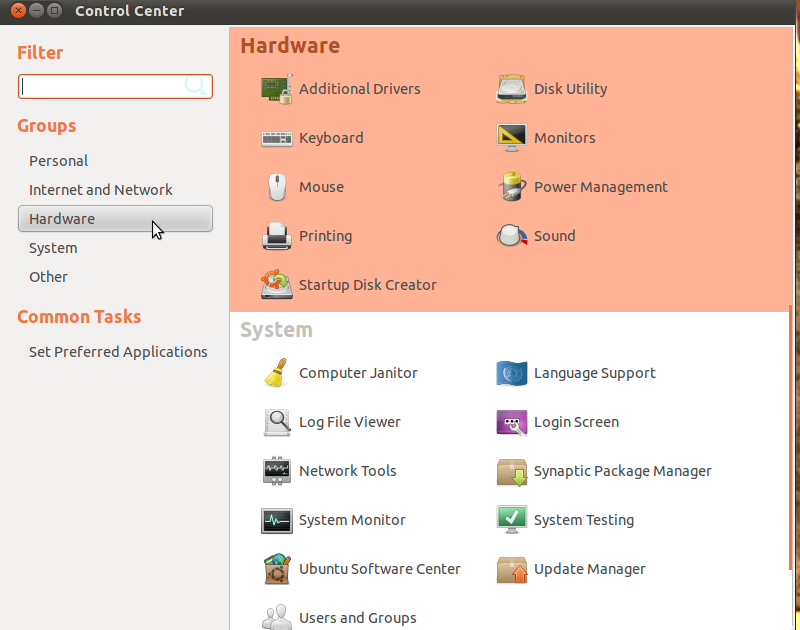This screenshot has width=800, height=630.
Task: Click the Computer Janitor broom icon
Action: pos(277,373)
